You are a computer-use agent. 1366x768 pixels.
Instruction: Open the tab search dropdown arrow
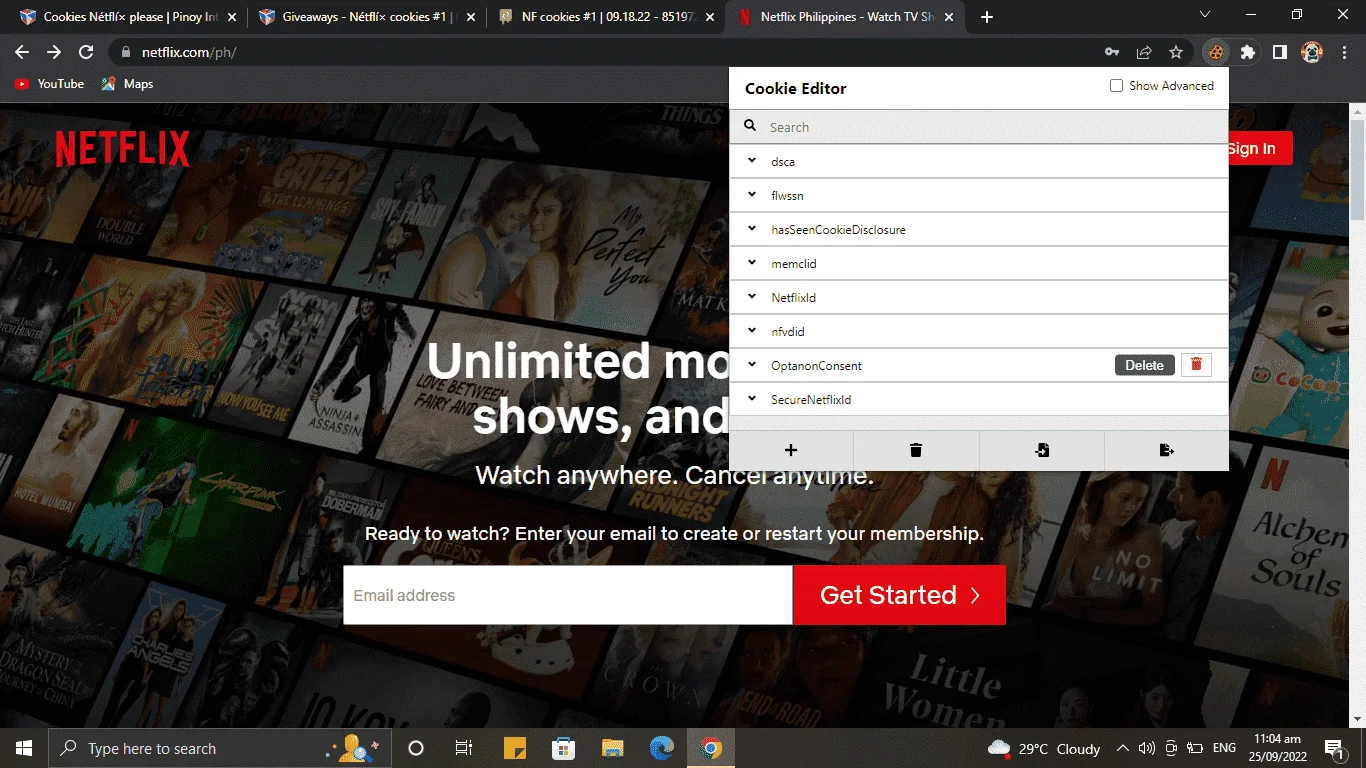(1204, 16)
